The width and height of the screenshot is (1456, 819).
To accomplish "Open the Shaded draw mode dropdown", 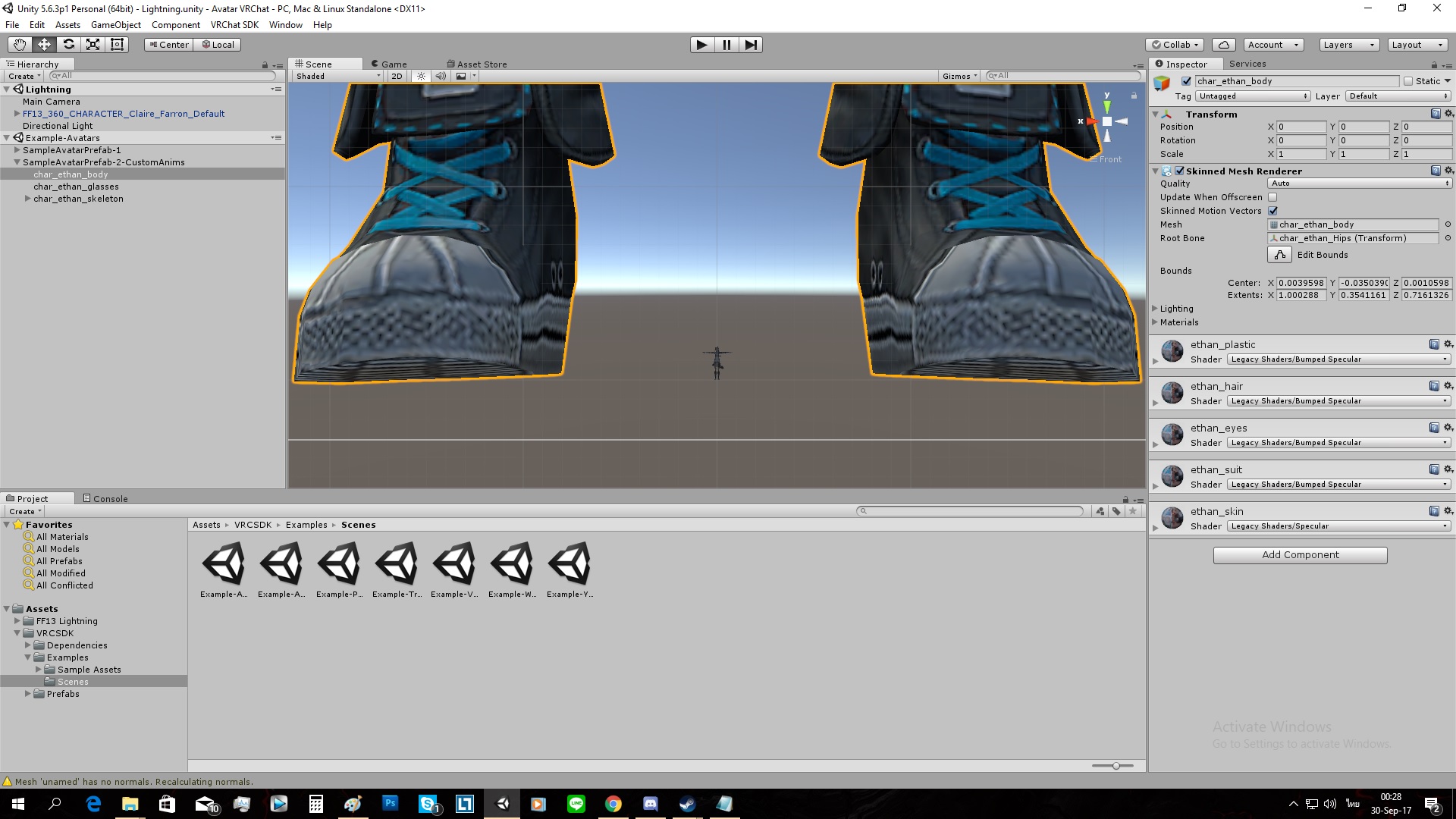I will pos(338,76).
